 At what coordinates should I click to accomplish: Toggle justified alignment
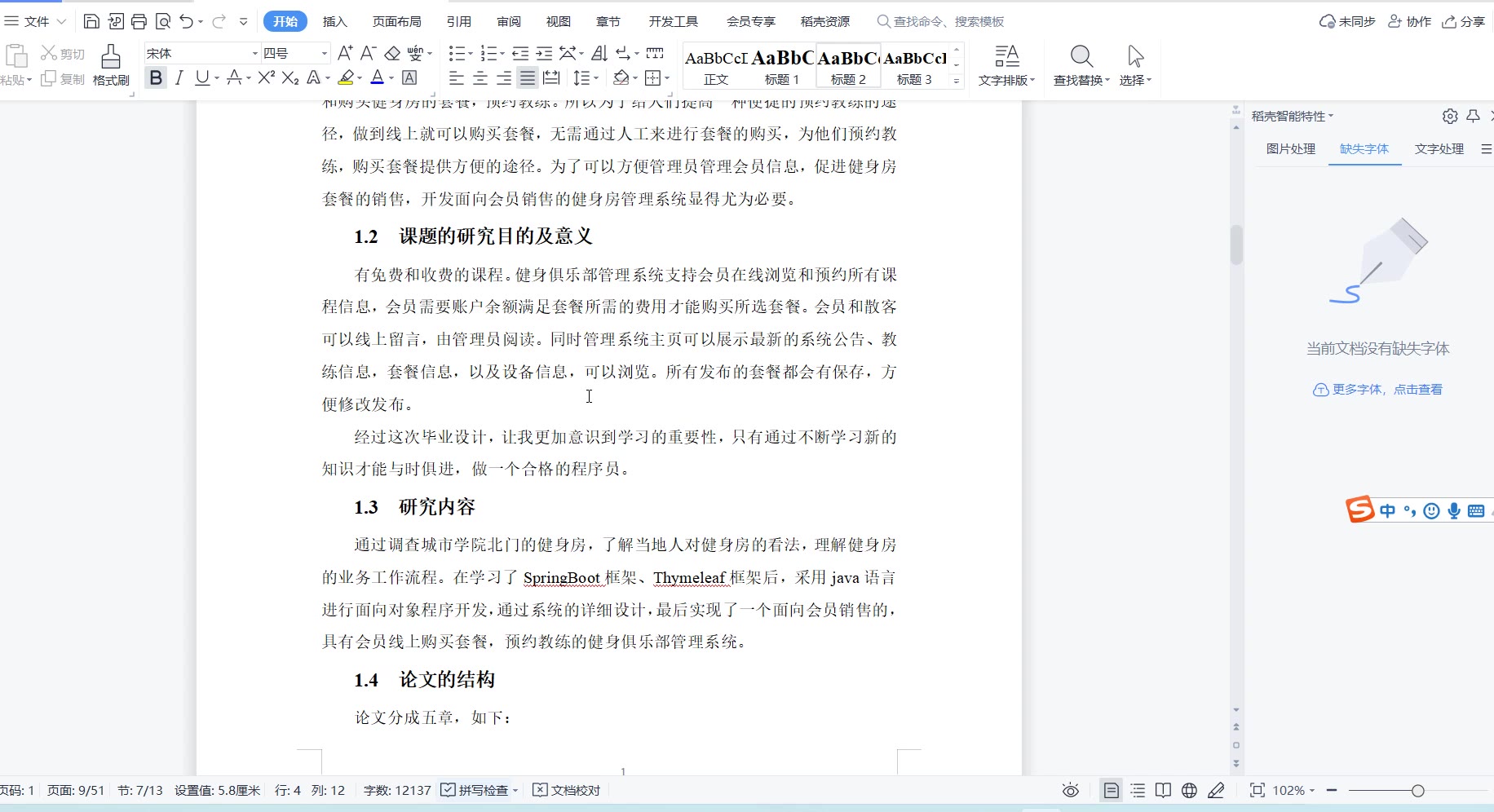pyautogui.click(x=528, y=77)
